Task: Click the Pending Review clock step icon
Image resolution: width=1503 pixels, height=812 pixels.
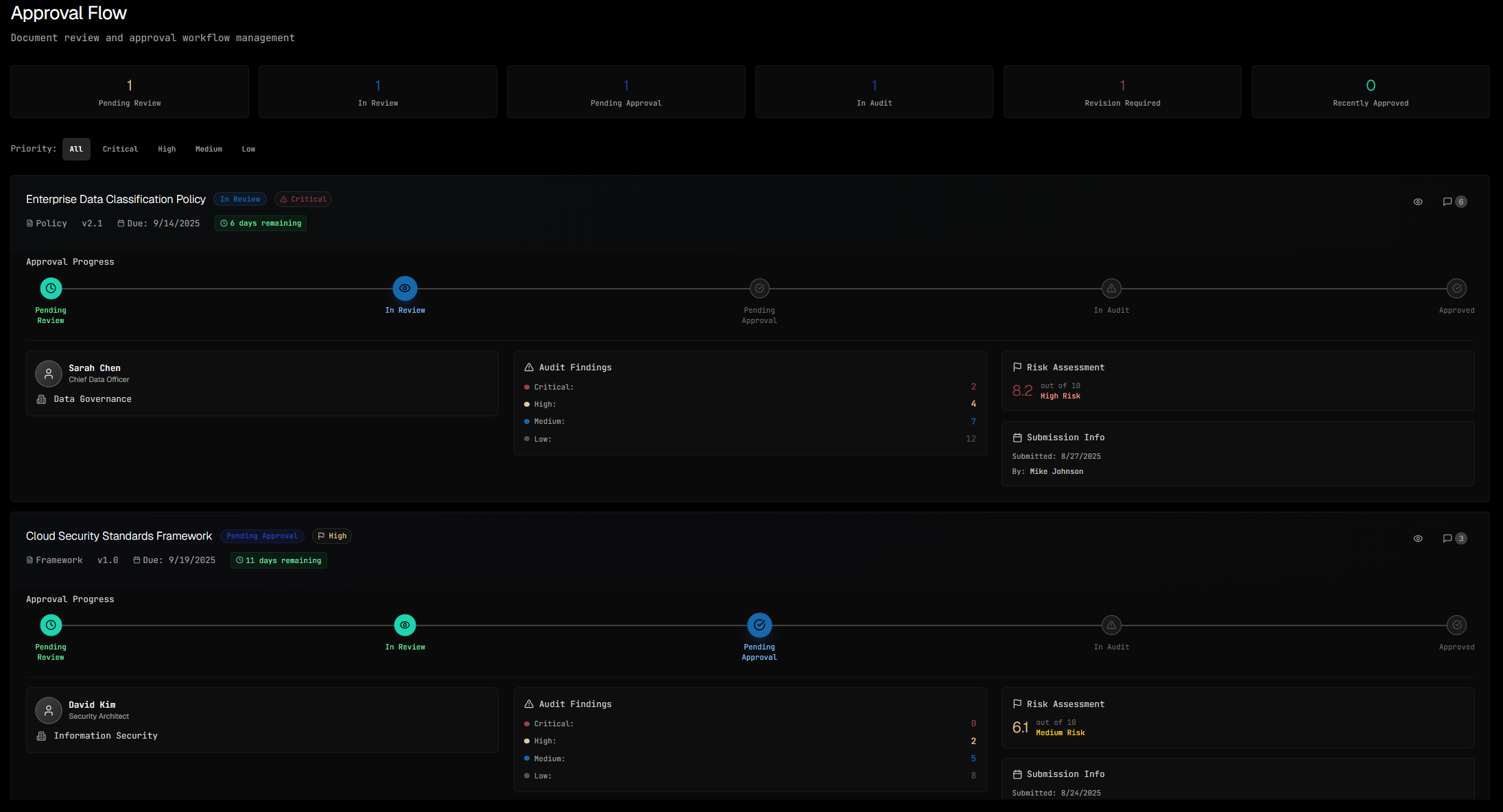Action: point(50,288)
